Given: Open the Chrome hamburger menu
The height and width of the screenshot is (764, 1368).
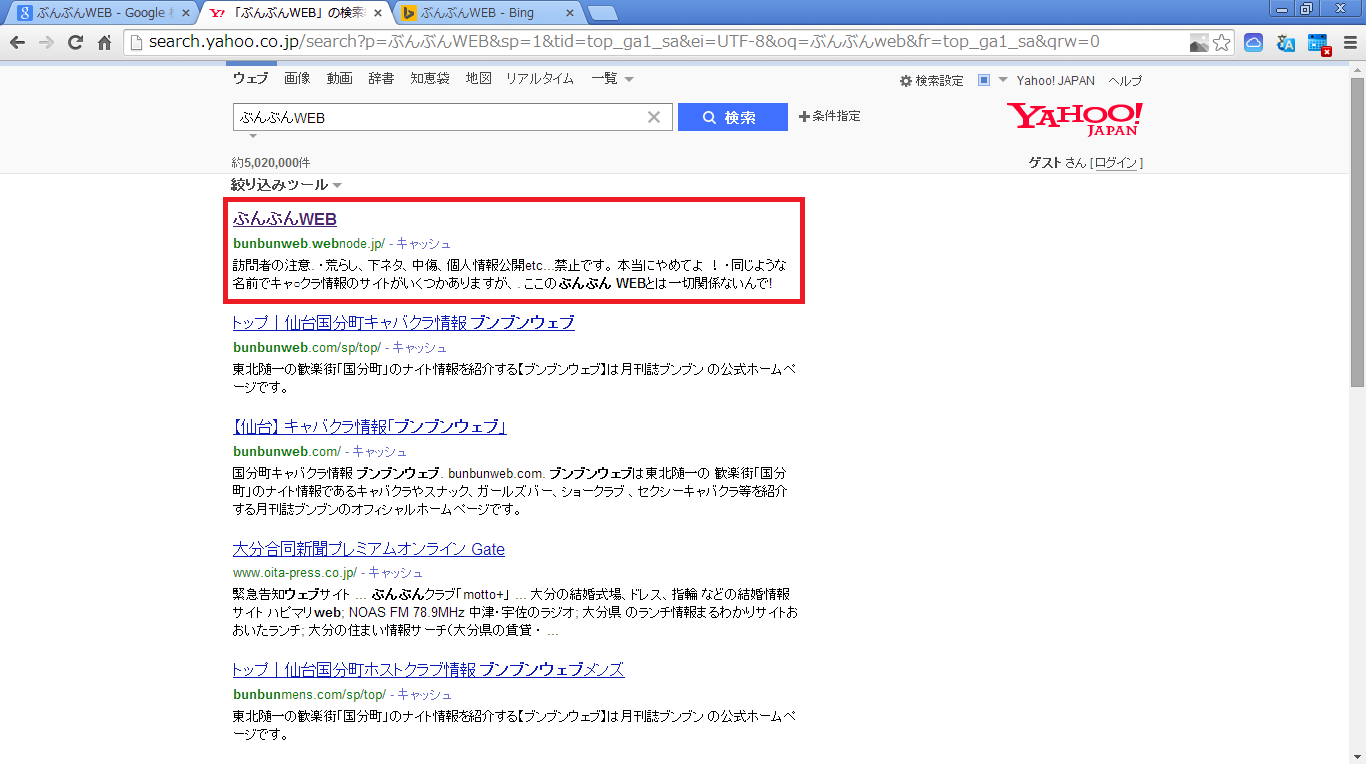Looking at the screenshot, I should (x=1350, y=43).
